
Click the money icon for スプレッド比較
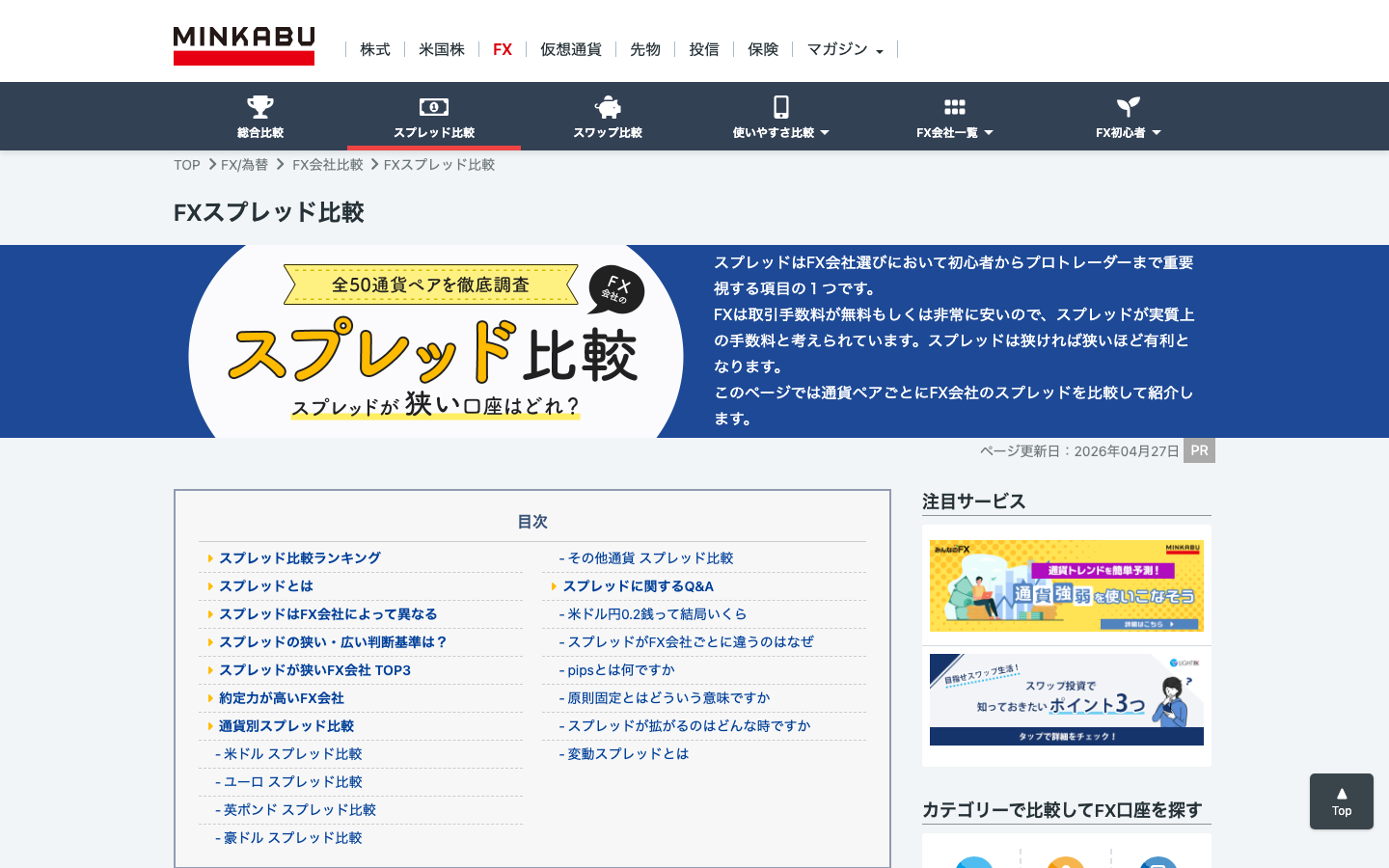pyautogui.click(x=434, y=106)
